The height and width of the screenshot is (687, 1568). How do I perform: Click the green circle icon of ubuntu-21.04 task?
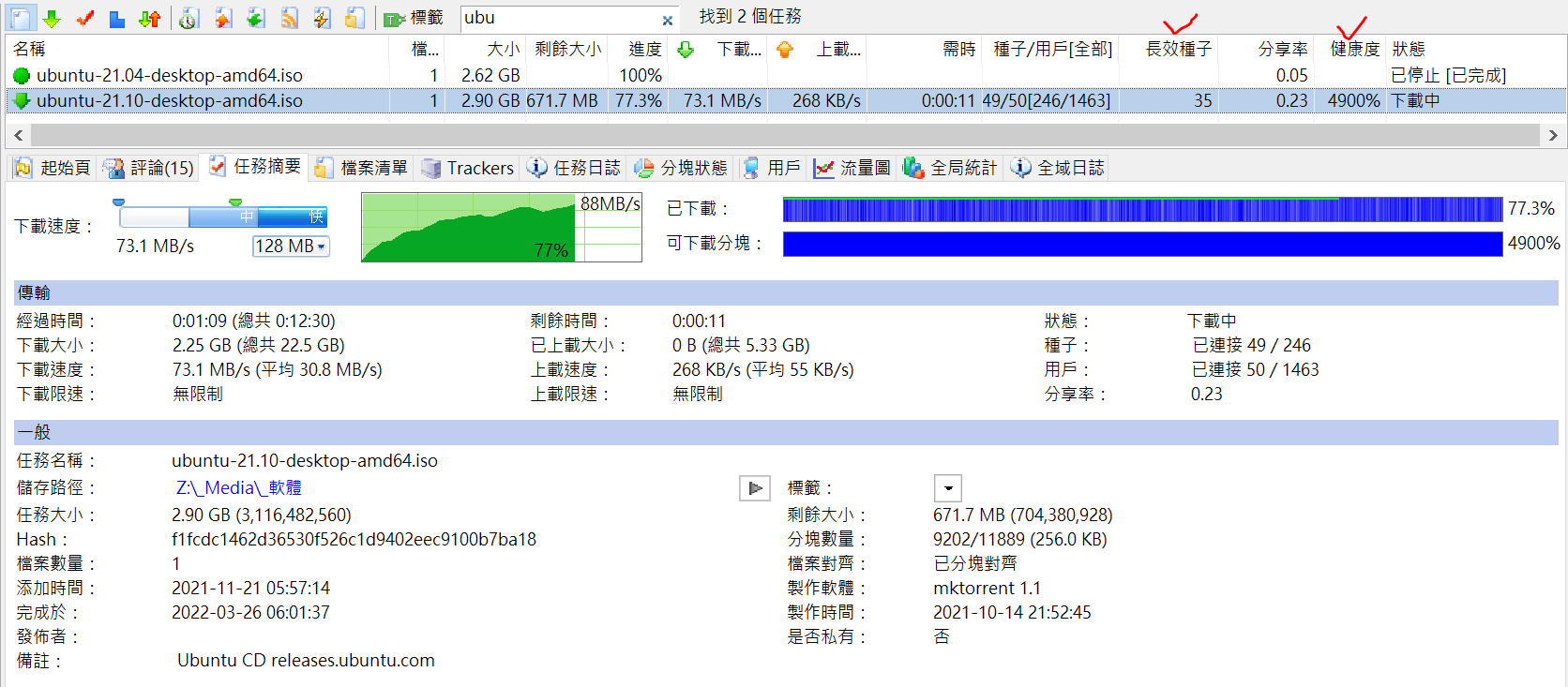[22, 76]
